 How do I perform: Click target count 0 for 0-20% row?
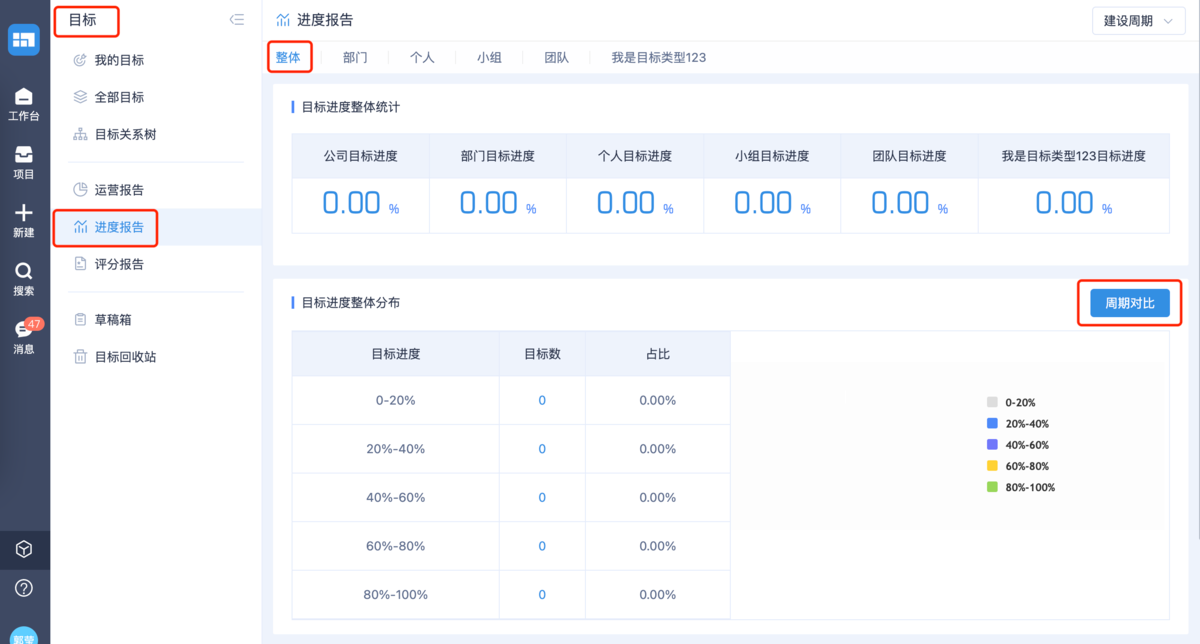(542, 400)
